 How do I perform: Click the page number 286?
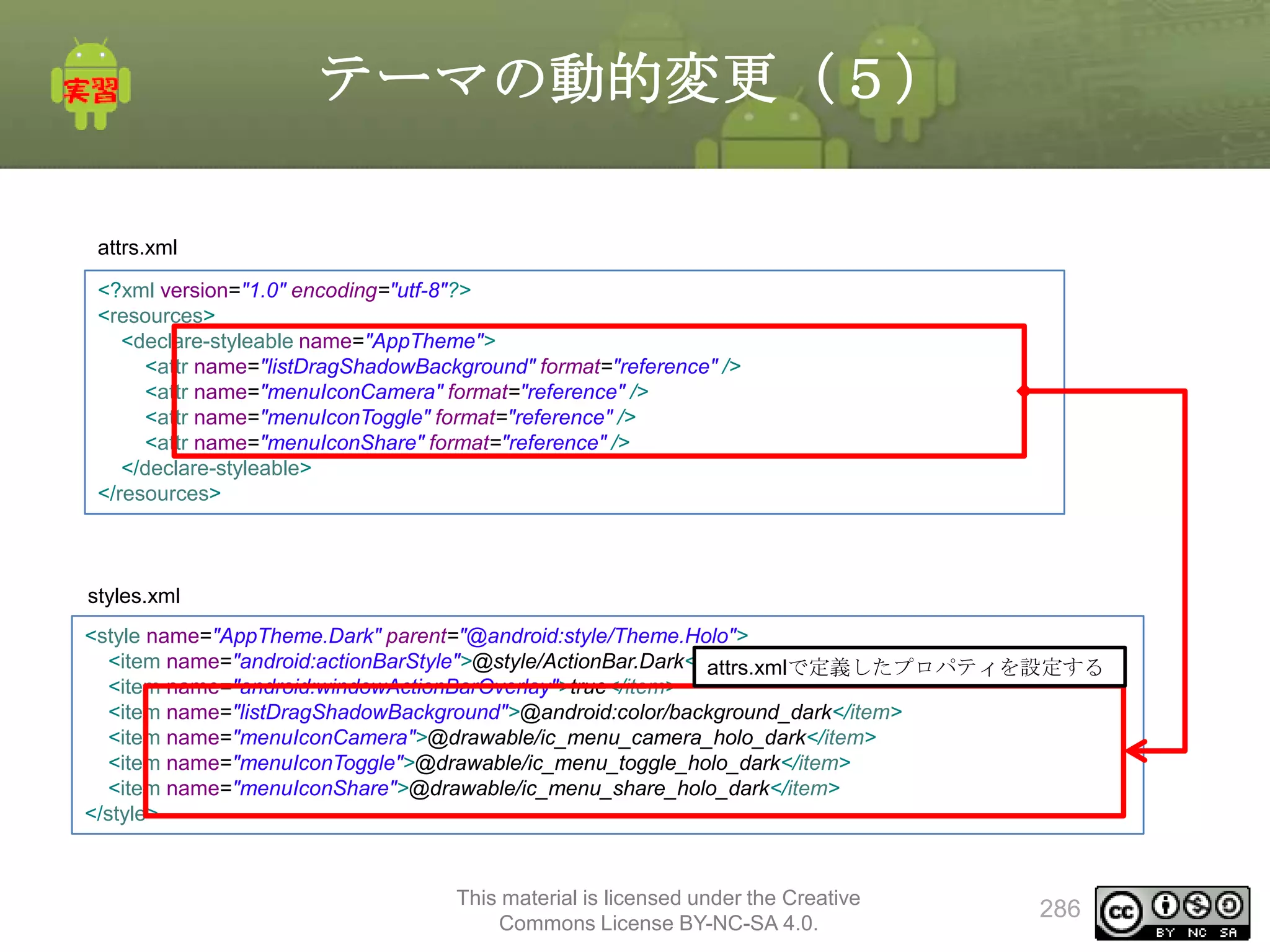[x=1060, y=909]
